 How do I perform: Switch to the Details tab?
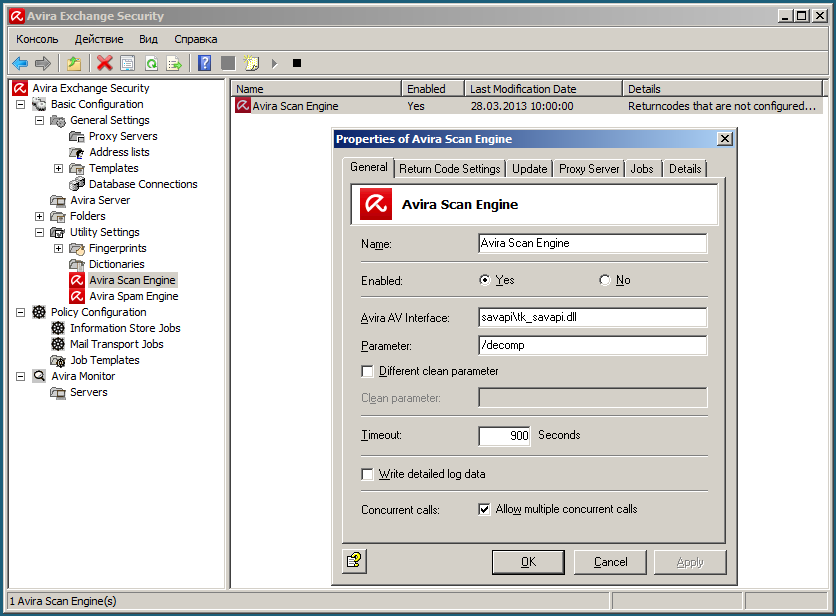685,169
